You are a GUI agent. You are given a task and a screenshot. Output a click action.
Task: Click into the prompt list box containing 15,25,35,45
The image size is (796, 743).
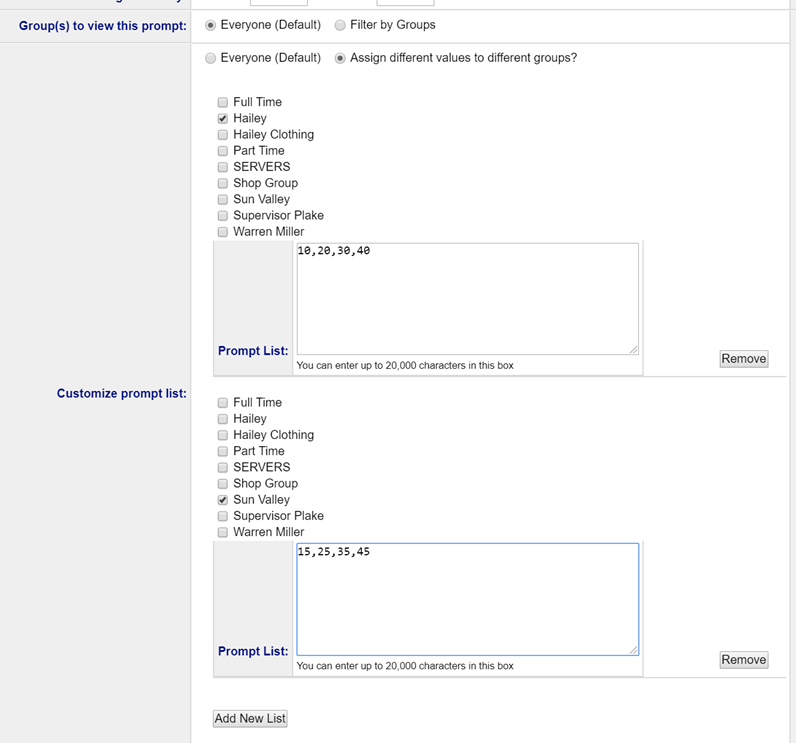pyautogui.click(x=467, y=599)
